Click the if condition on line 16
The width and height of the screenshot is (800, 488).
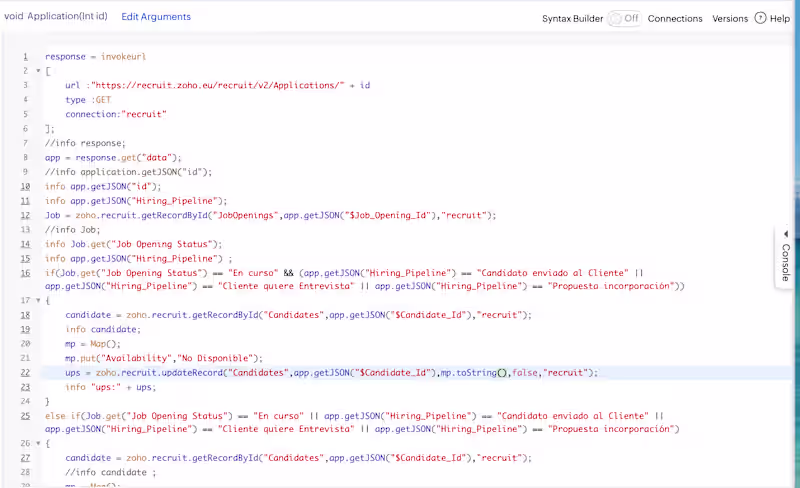pos(365,279)
